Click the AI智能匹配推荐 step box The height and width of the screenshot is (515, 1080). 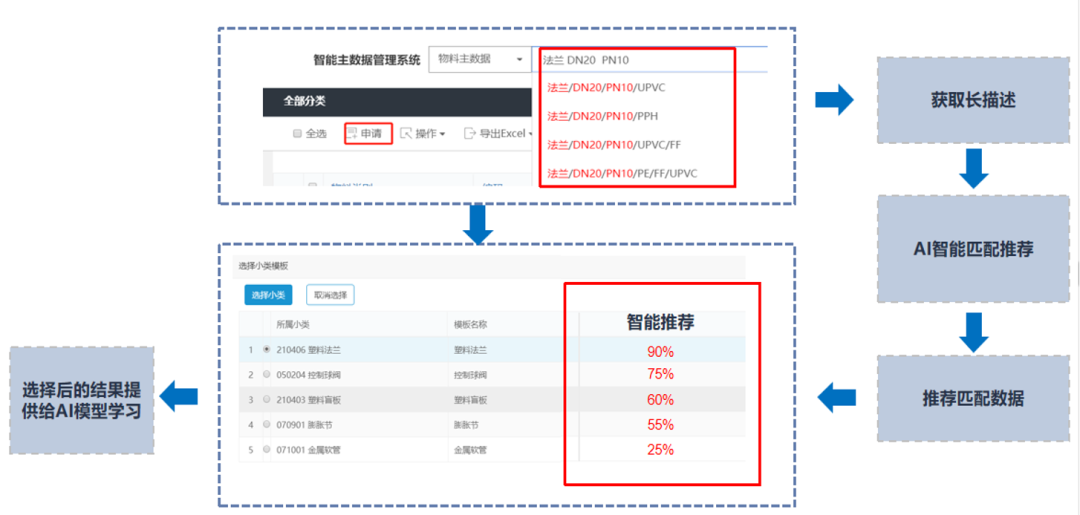[973, 249]
